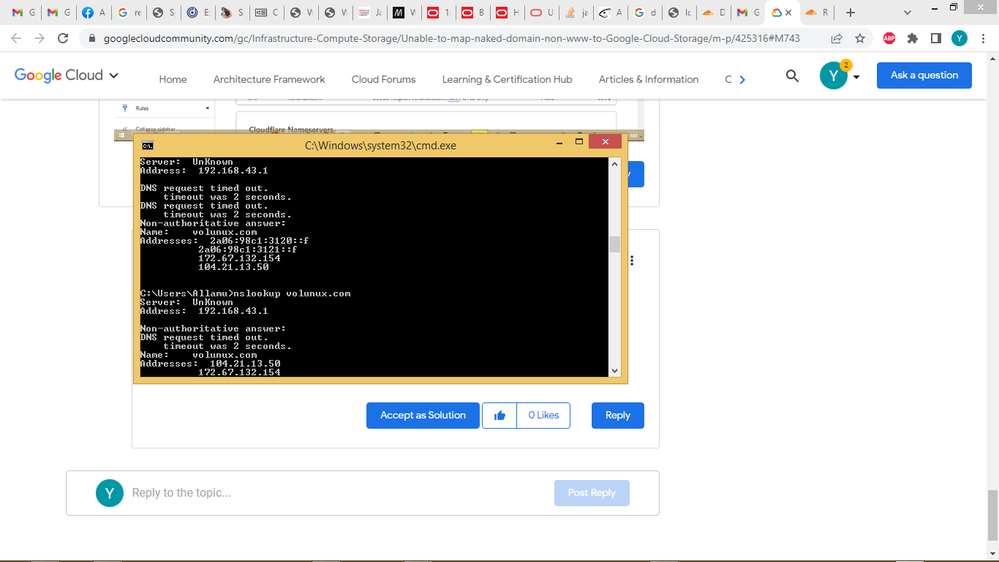The image size is (999, 562).
Task: Click the Reply button on the post
Action: (x=617, y=415)
